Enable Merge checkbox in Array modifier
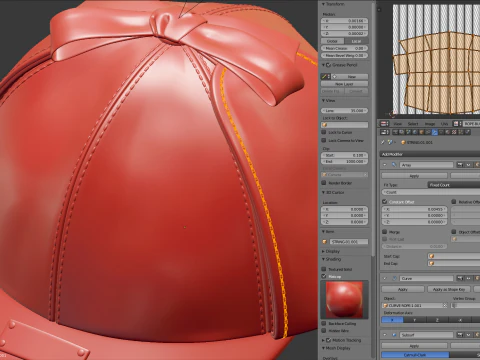The image size is (480, 360). pos(384,232)
